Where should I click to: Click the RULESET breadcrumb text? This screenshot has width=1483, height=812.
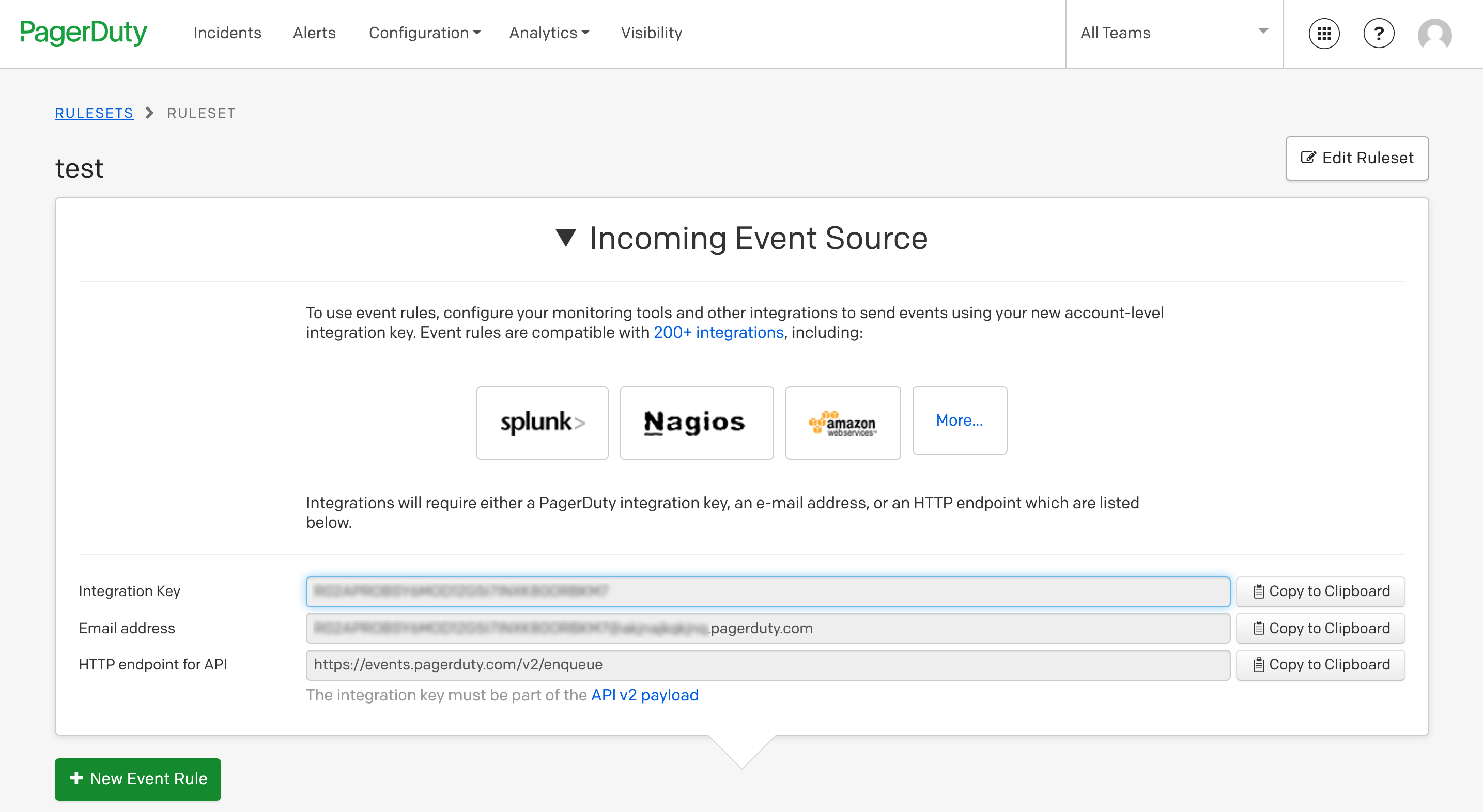202,113
